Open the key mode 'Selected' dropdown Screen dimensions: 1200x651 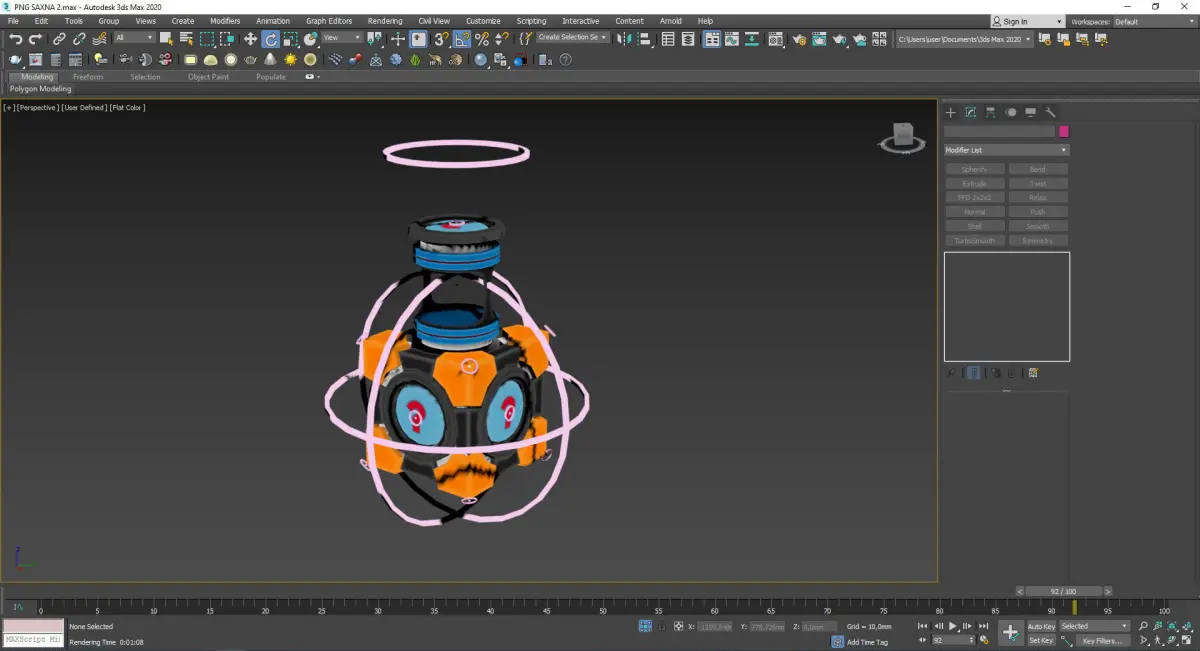point(1094,626)
